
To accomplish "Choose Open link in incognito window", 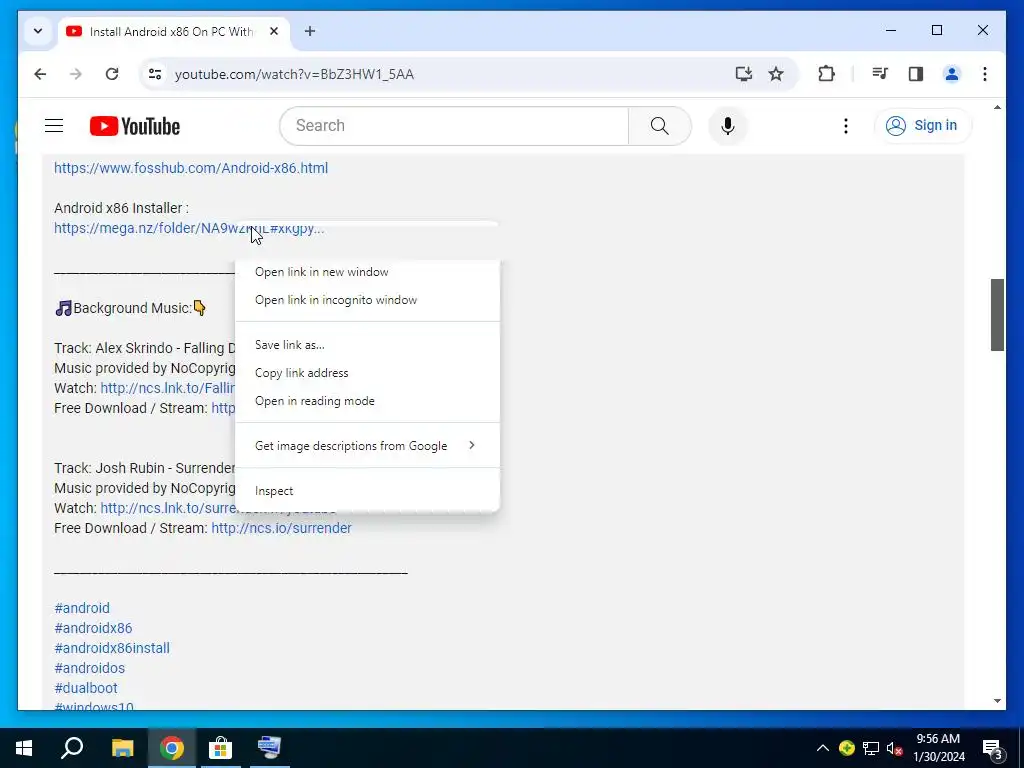I will pos(368,300).
